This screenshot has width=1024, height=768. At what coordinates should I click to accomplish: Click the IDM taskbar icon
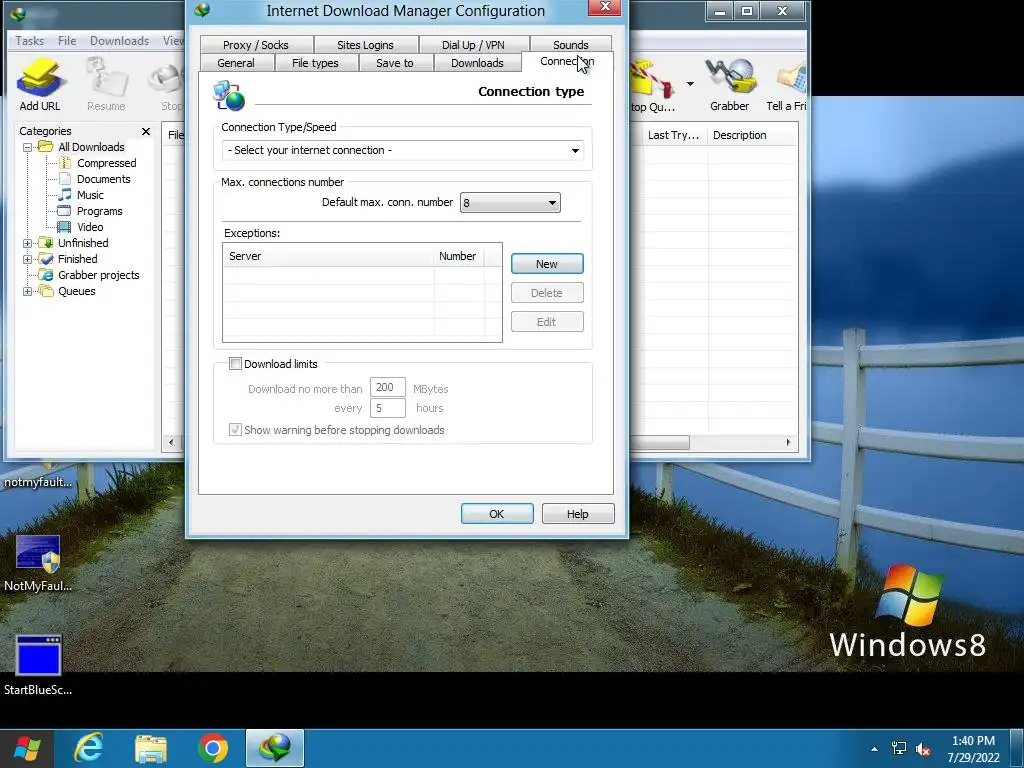[275, 748]
